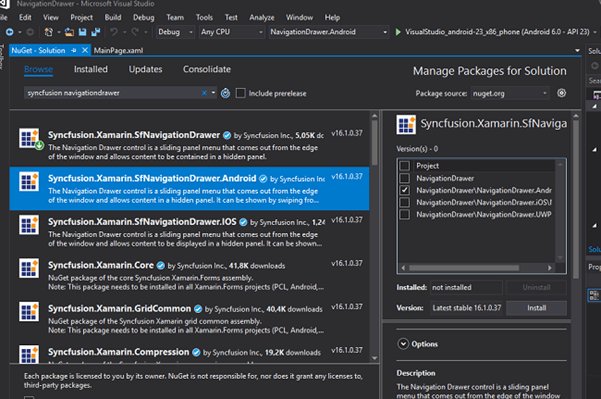
Task: Switch to the Updates tab
Action: pyautogui.click(x=145, y=69)
